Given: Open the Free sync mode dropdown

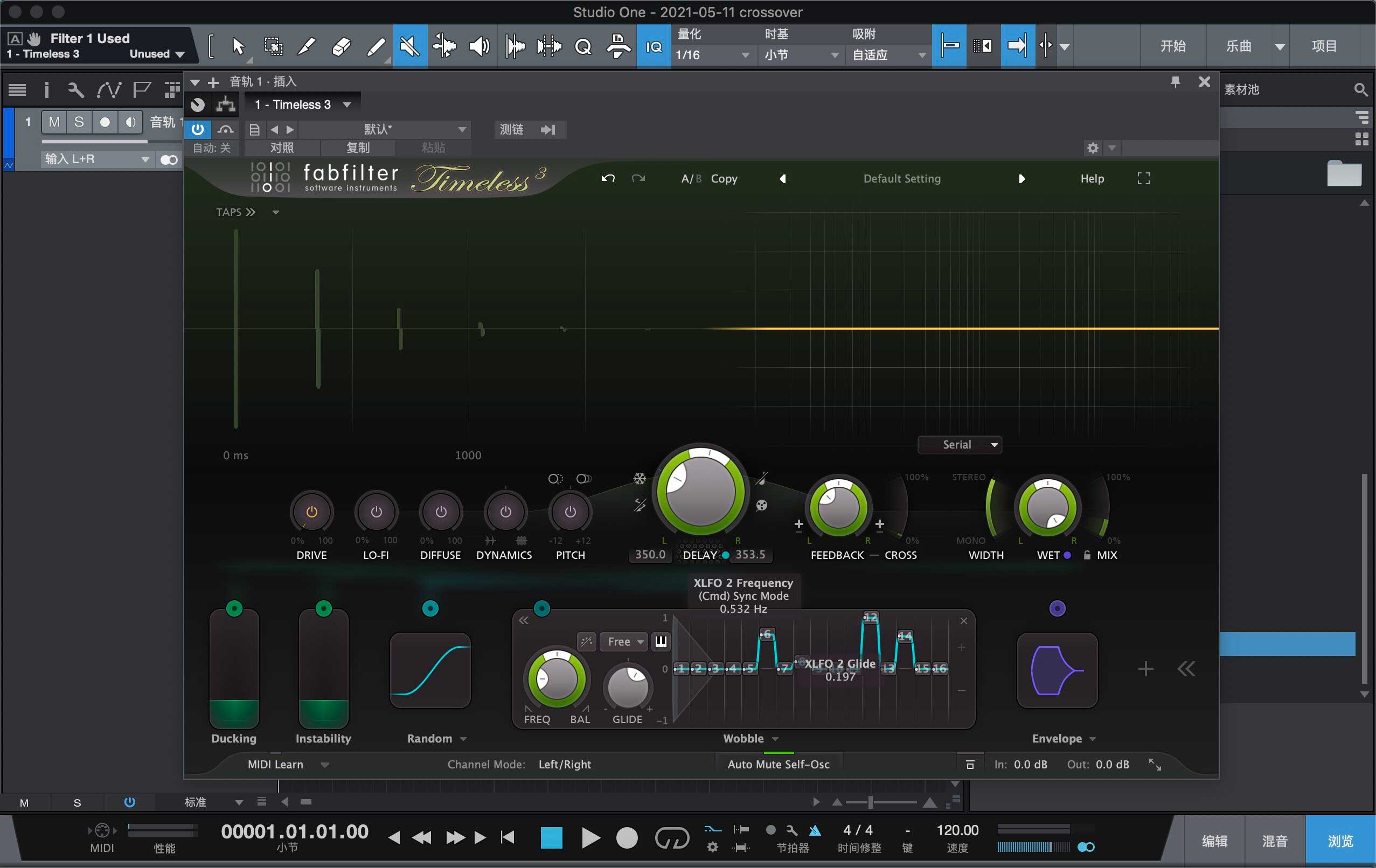Looking at the screenshot, I should point(624,641).
